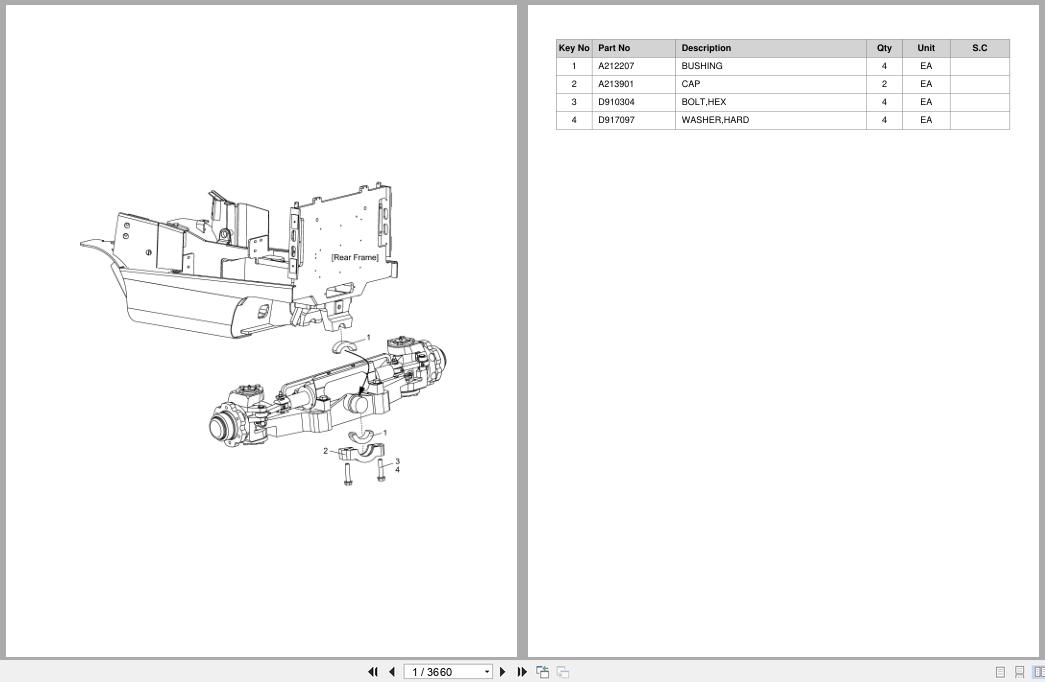Image resolution: width=1045 pixels, height=682 pixels.
Task: Click the CAP description cell
Action: pyautogui.click(x=770, y=84)
